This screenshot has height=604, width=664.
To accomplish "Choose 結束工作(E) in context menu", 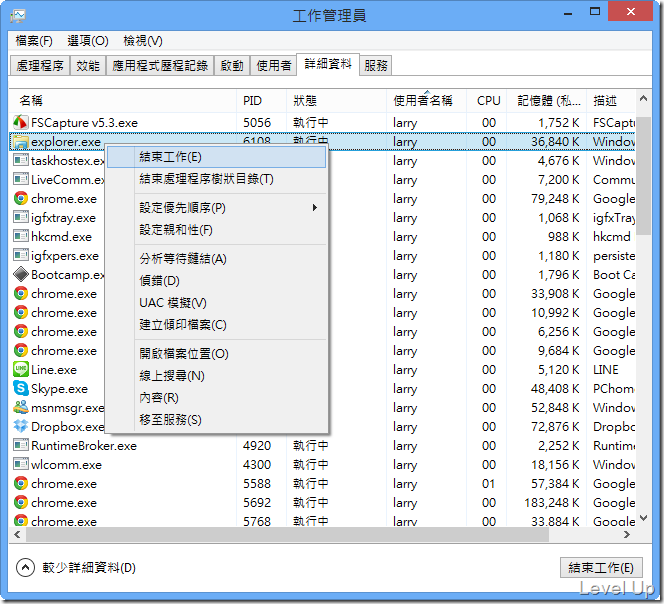I will click(x=217, y=157).
